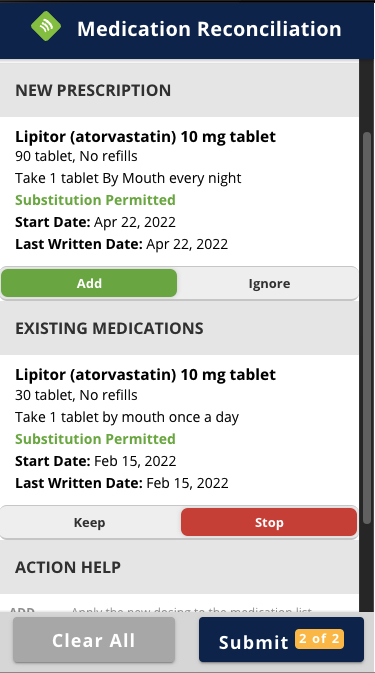This screenshot has width=375, height=673.
Task: Select Keep for existing Lipitor medication
Action: [x=89, y=522]
